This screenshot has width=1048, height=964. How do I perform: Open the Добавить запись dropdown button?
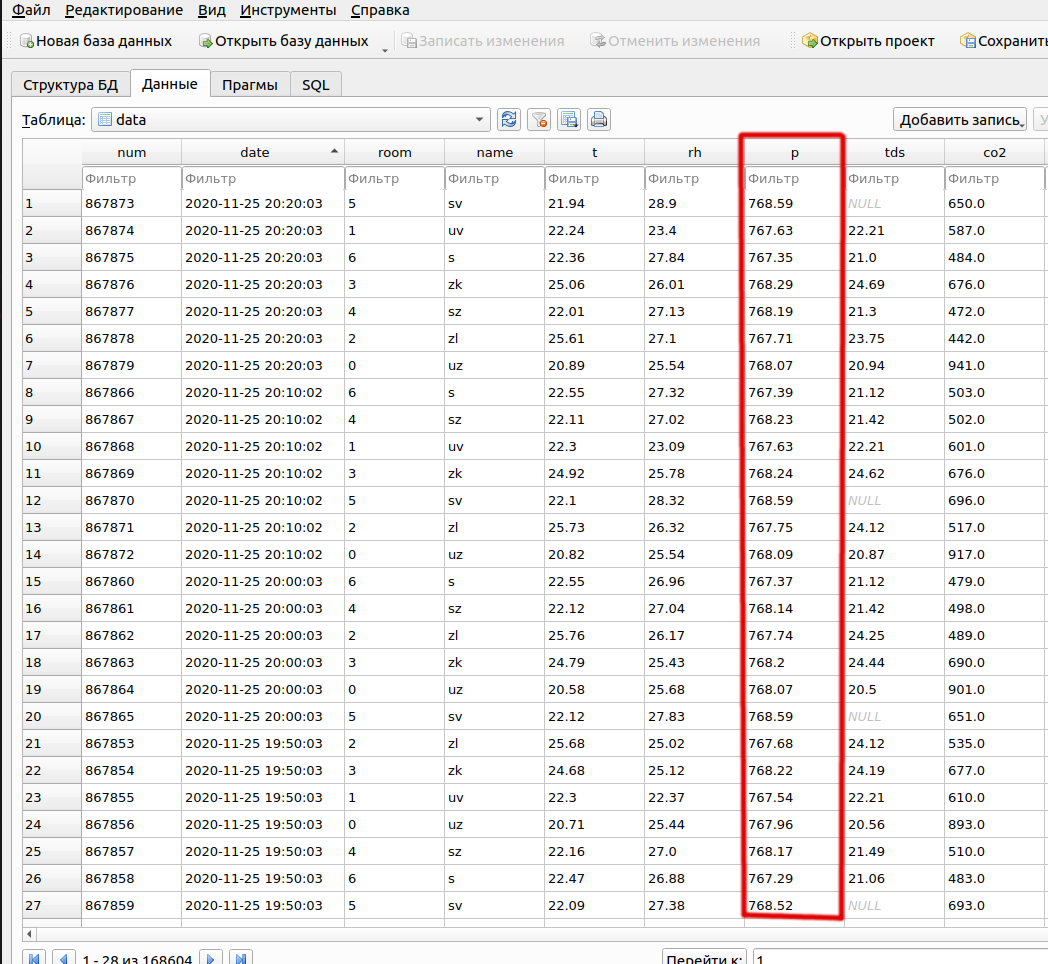coord(960,120)
